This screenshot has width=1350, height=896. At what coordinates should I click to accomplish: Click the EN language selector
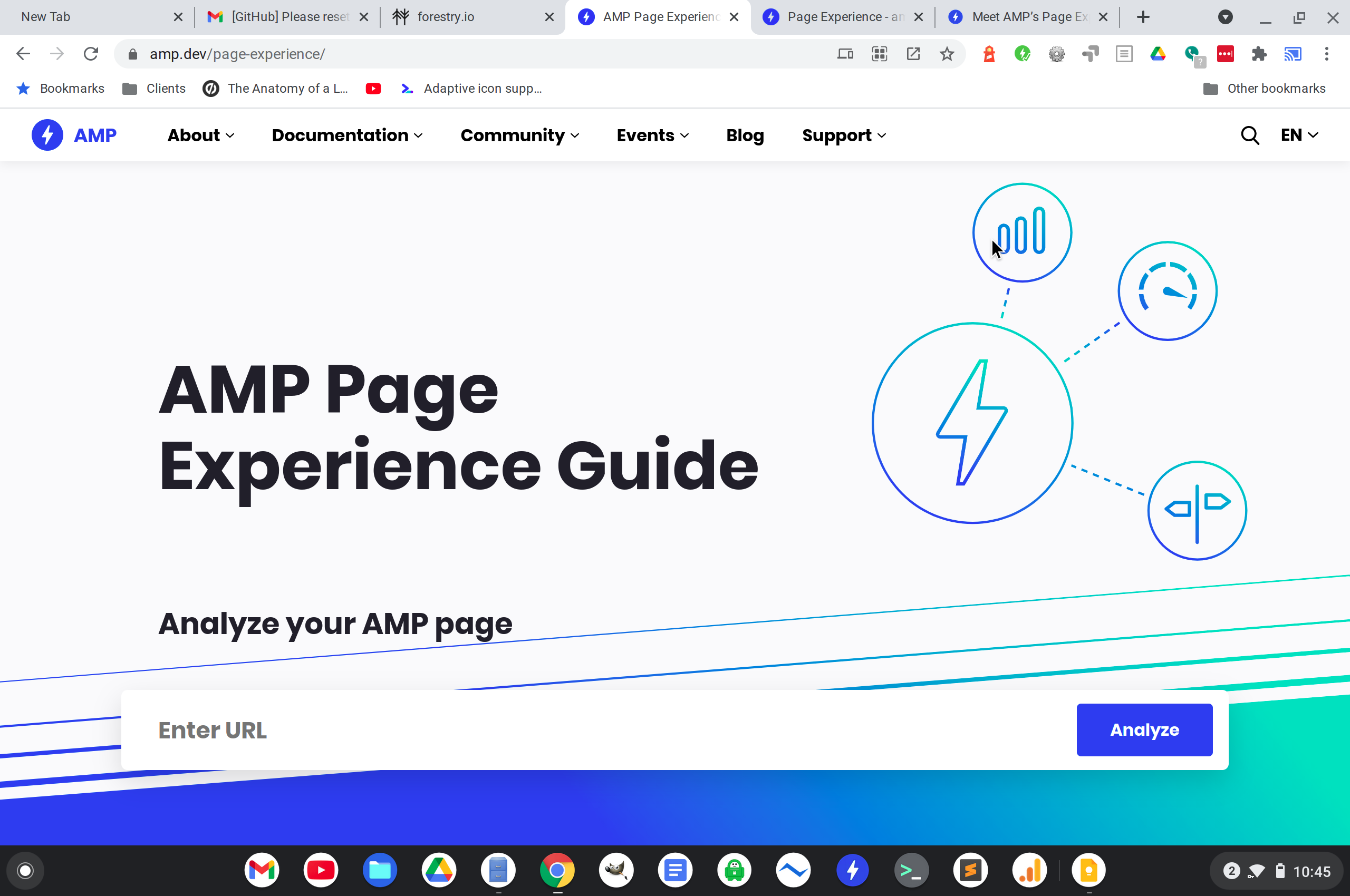[1298, 135]
